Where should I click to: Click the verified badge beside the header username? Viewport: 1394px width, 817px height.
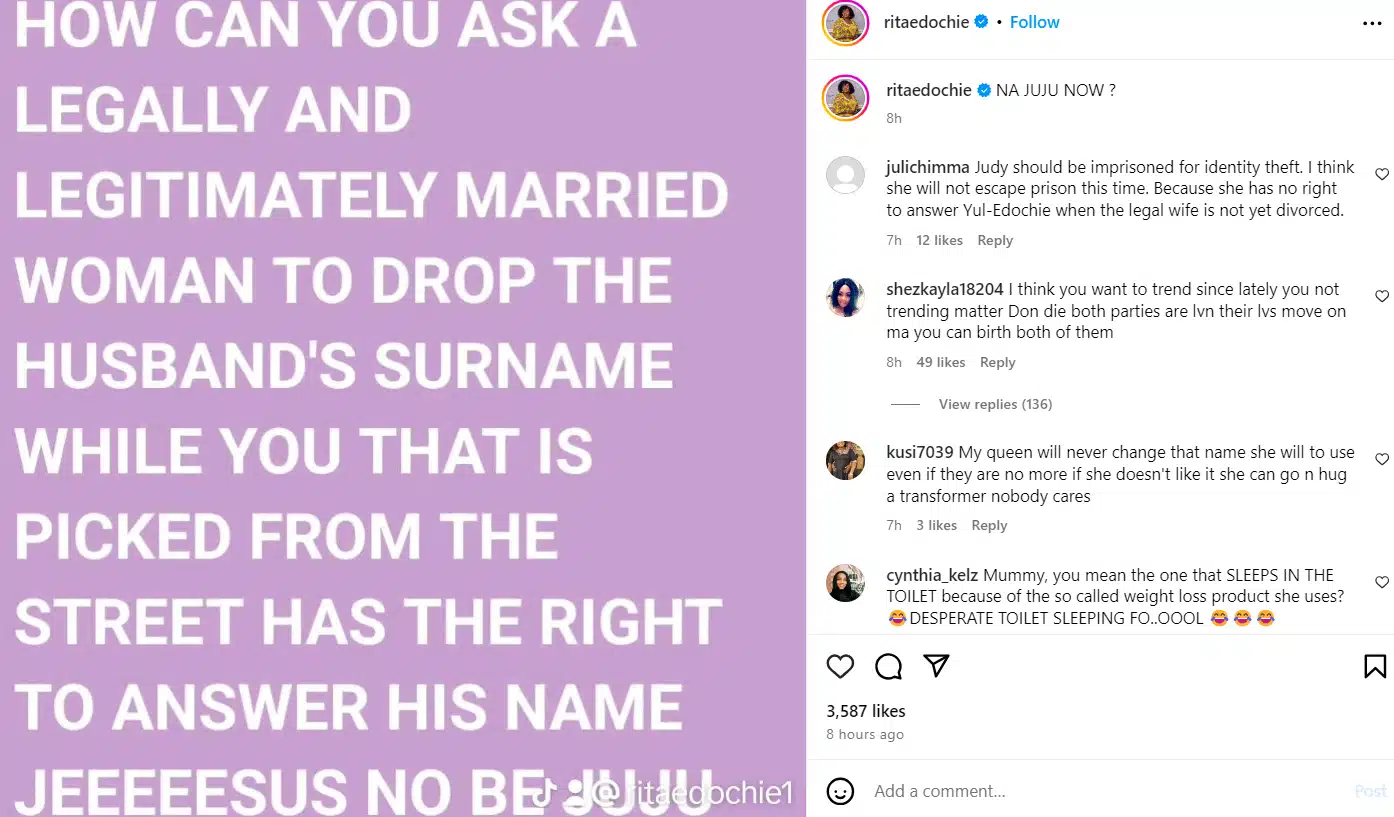coord(982,22)
